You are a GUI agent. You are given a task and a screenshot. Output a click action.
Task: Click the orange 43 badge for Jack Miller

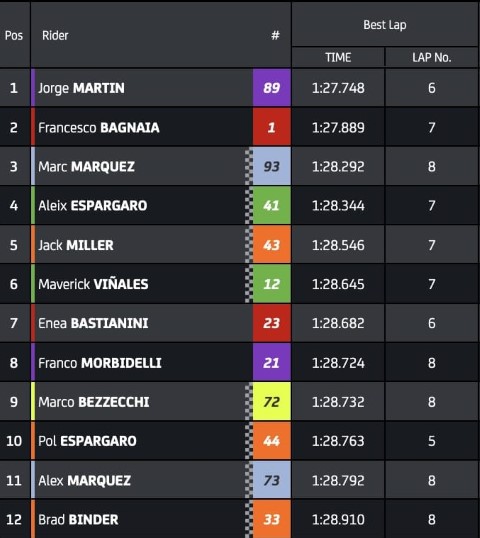[x=272, y=245]
